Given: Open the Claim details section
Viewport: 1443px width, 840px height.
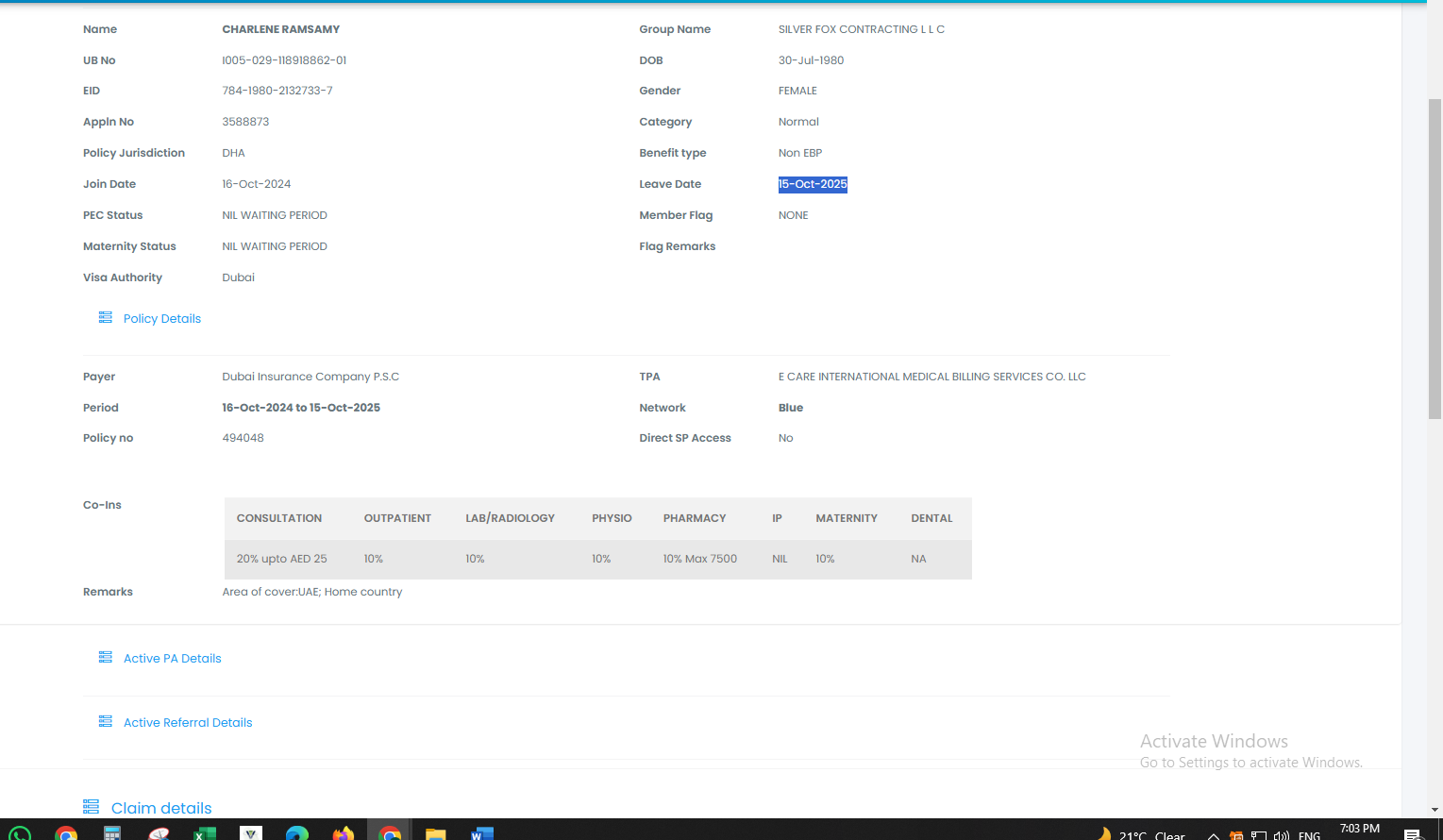Looking at the screenshot, I should (x=161, y=808).
